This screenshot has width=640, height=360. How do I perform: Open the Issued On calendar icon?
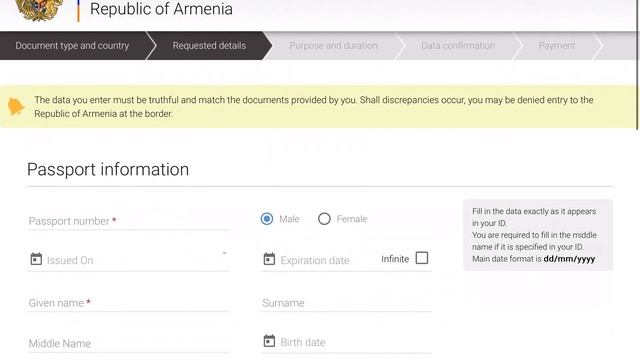point(36,259)
